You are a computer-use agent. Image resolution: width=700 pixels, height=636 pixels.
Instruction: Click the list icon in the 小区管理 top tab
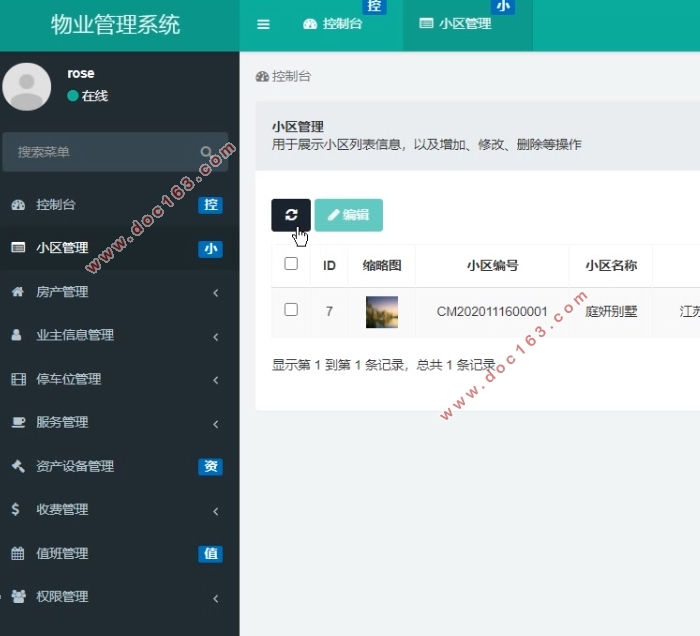(426, 23)
